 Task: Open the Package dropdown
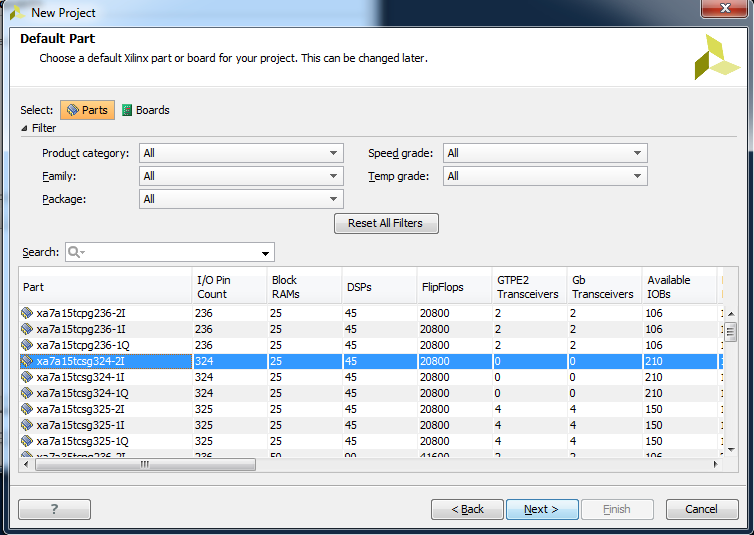click(241, 199)
